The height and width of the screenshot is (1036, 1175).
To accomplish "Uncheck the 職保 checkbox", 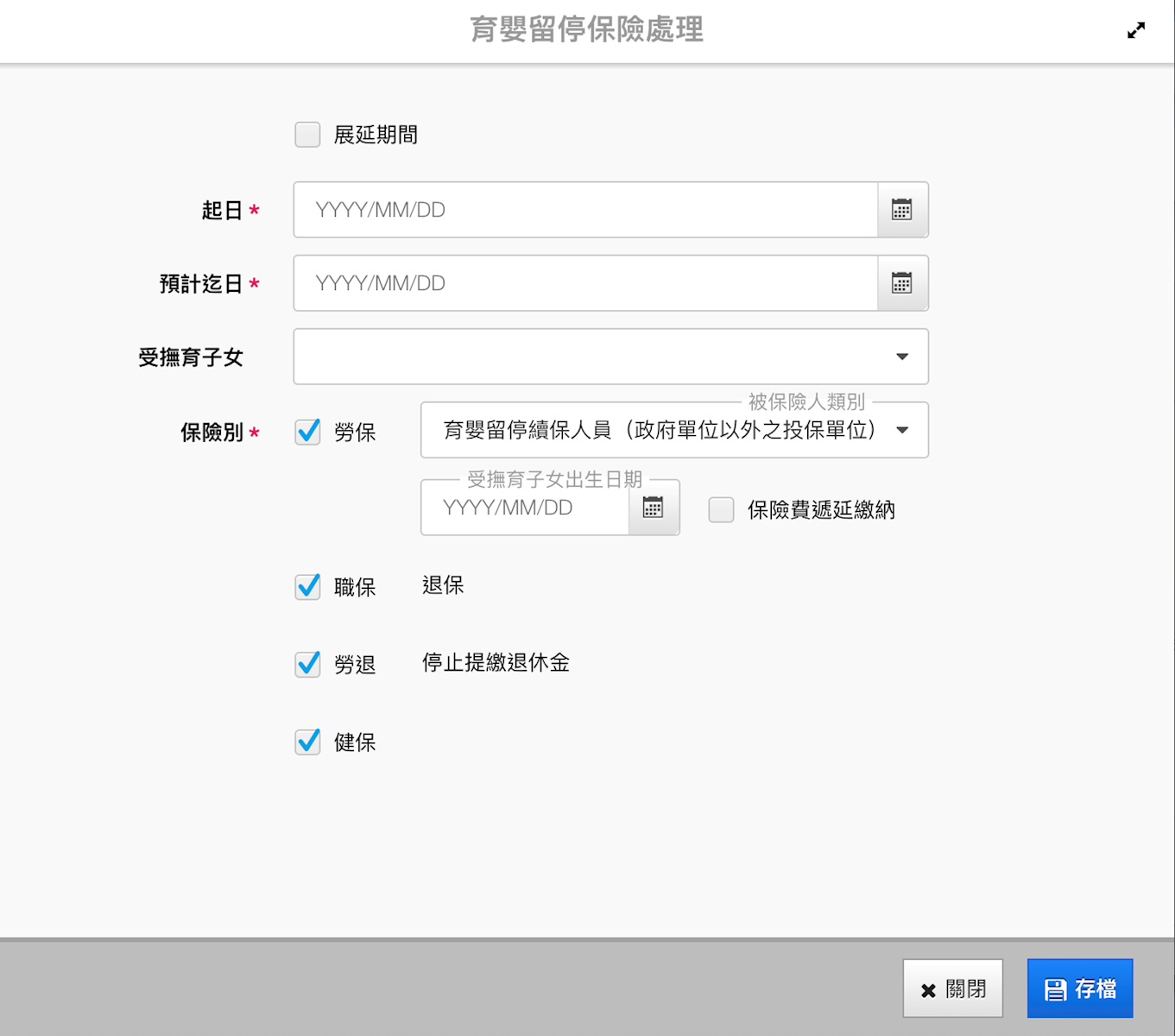I will click(307, 587).
